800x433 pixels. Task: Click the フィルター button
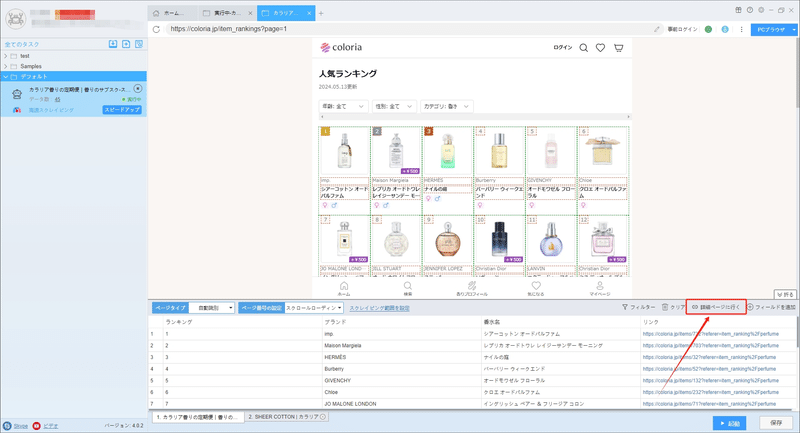click(638, 307)
